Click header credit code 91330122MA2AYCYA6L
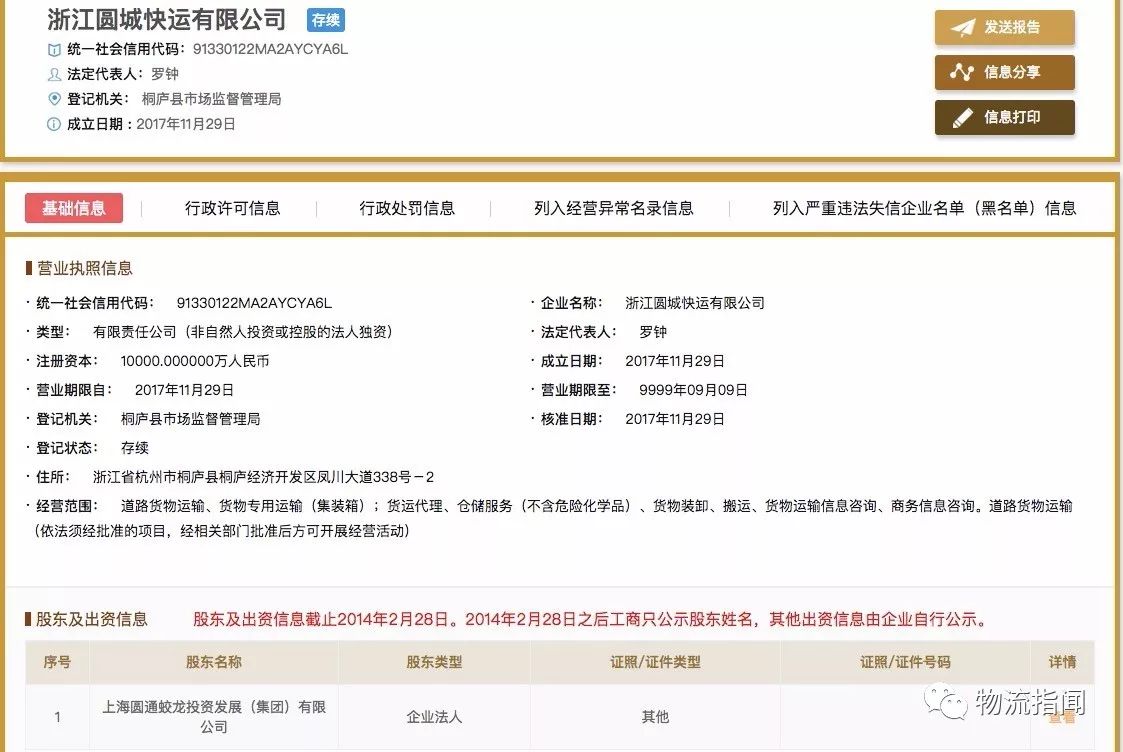1123x752 pixels. tap(270, 49)
